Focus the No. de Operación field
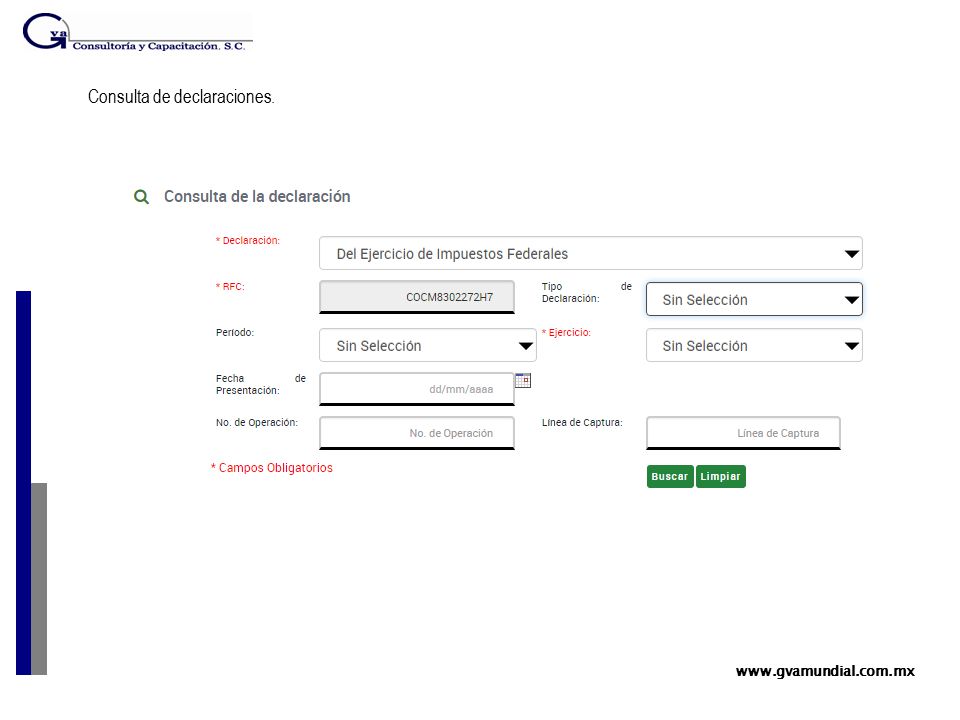This screenshot has height=720, width=960. (417, 433)
